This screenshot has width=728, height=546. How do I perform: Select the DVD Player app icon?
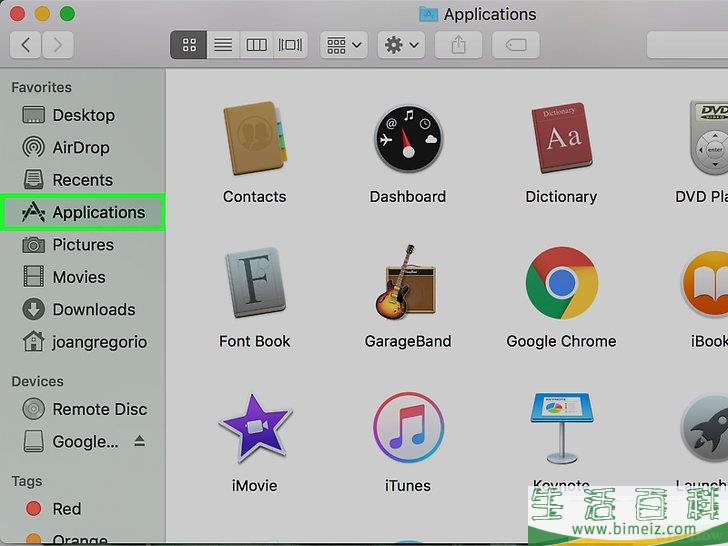pyautogui.click(x=709, y=137)
